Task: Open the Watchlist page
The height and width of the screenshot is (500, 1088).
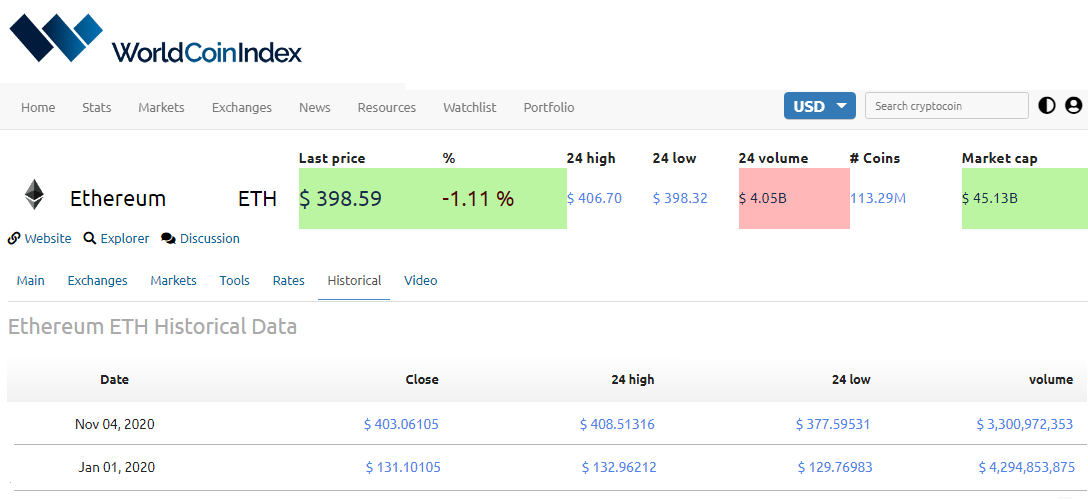Action: pyautogui.click(x=470, y=107)
